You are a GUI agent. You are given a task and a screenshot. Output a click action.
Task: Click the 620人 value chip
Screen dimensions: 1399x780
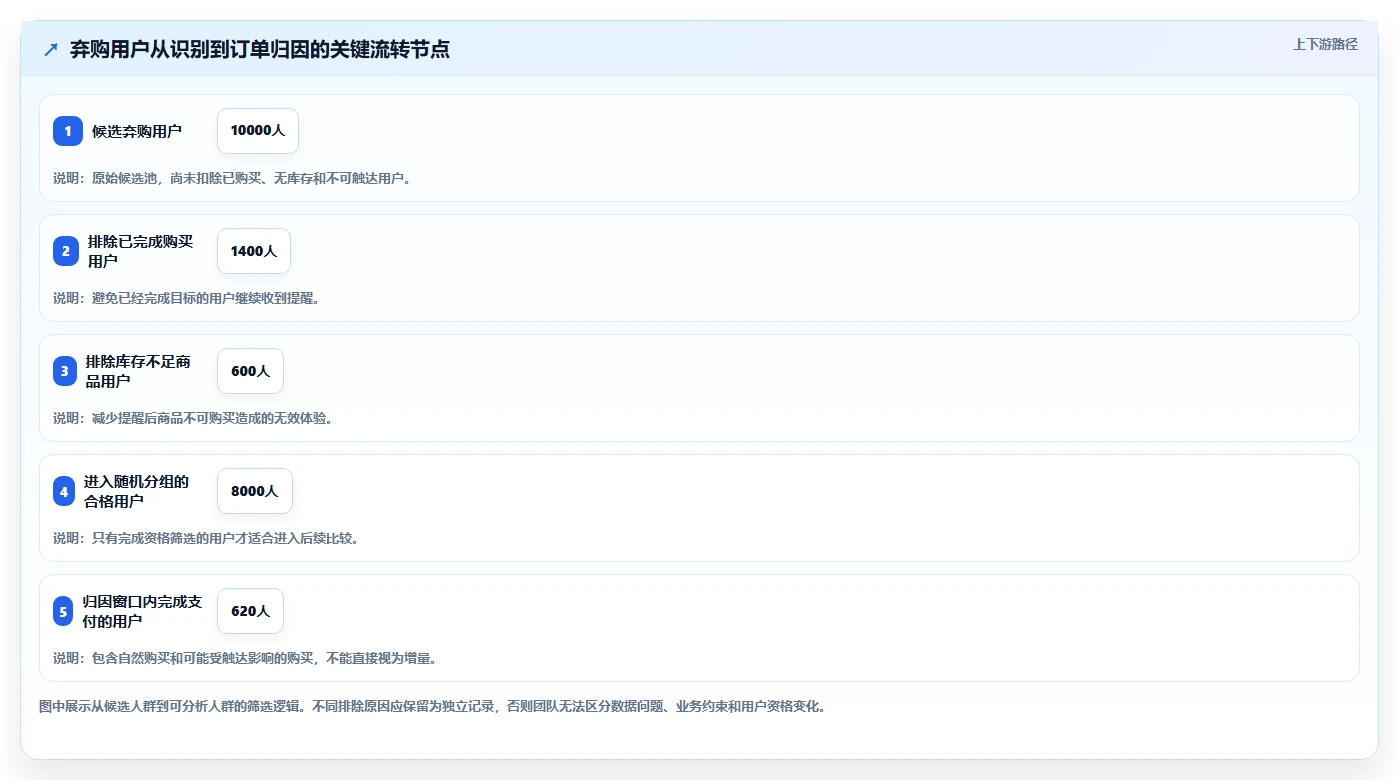250,611
